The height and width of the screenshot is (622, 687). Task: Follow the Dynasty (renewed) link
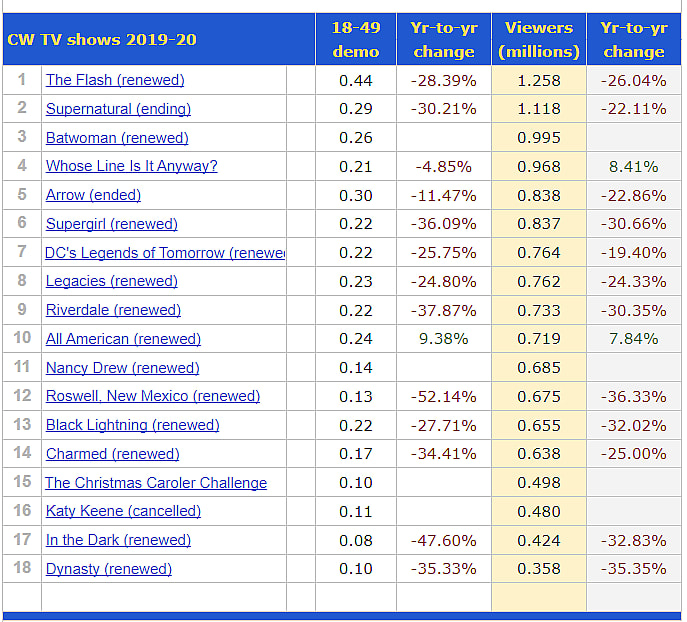[x=108, y=569]
